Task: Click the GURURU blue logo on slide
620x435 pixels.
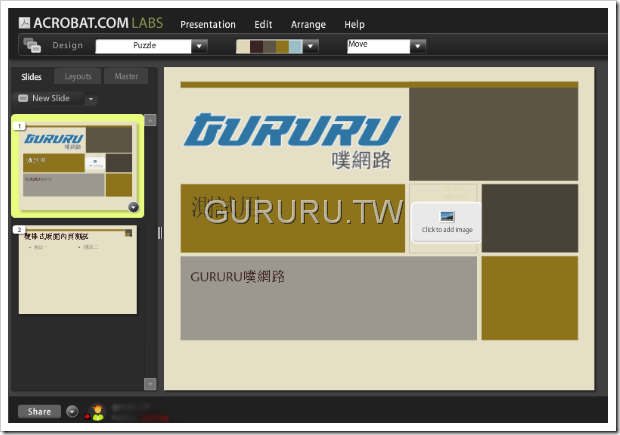Action: point(293,130)
